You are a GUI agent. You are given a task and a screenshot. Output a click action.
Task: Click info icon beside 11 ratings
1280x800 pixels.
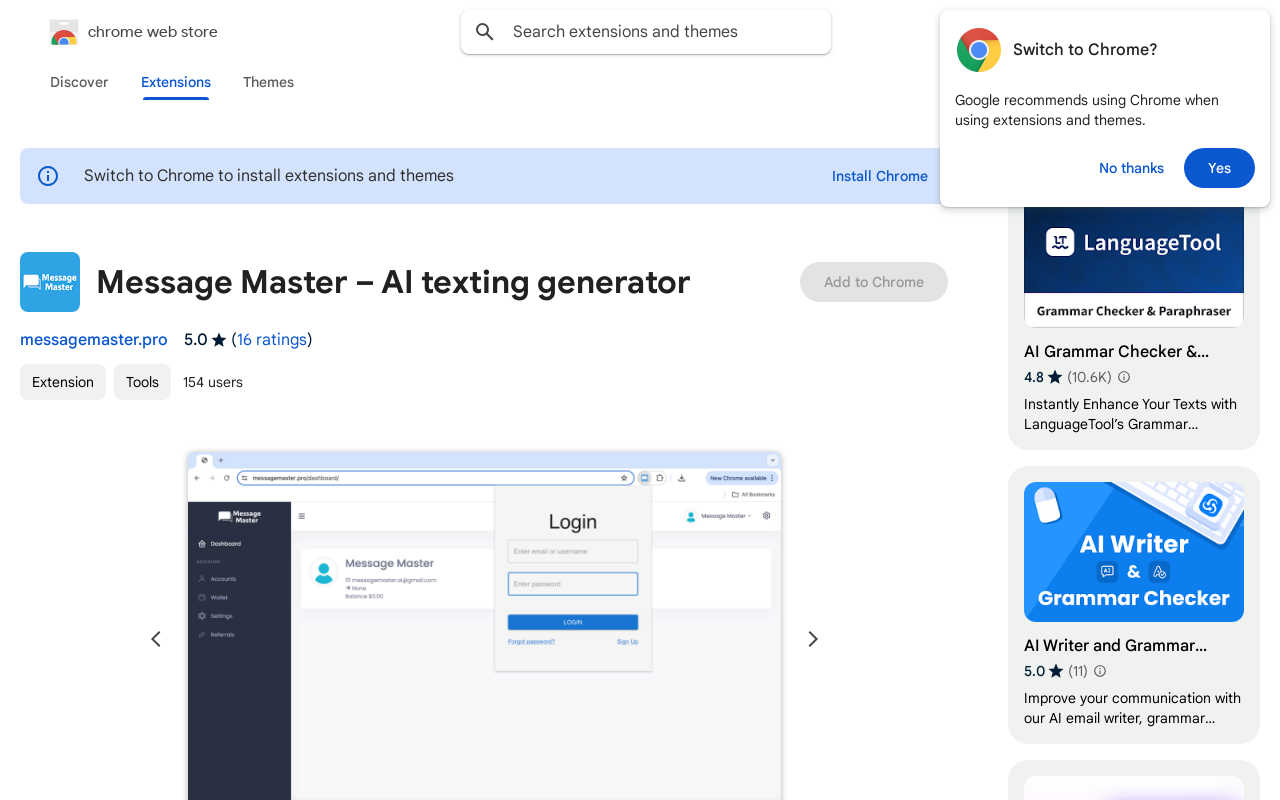(x=1100, y=671)
